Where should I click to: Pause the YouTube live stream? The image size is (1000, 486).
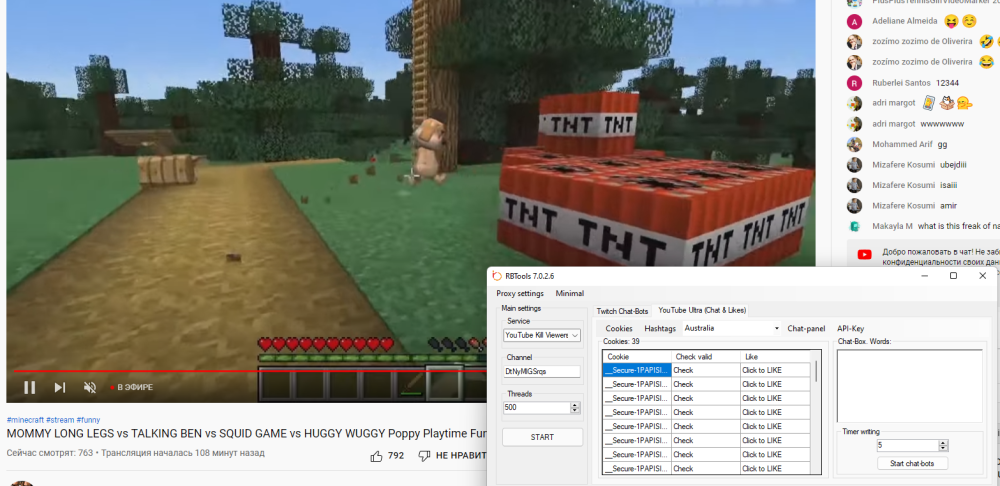point(29,387)
